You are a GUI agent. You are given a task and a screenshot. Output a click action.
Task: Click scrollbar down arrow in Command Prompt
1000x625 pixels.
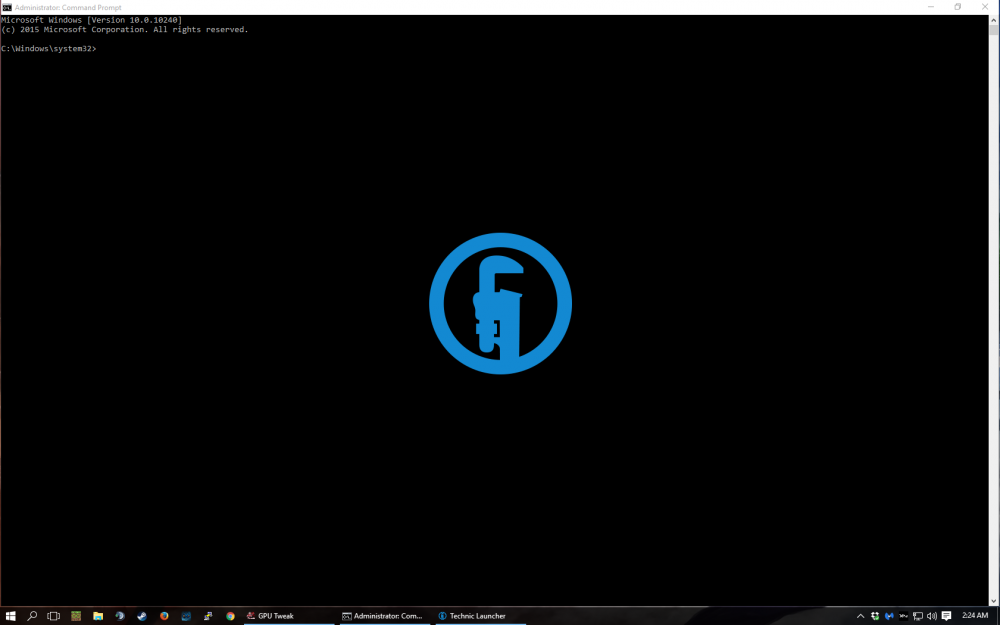point(994,601)
